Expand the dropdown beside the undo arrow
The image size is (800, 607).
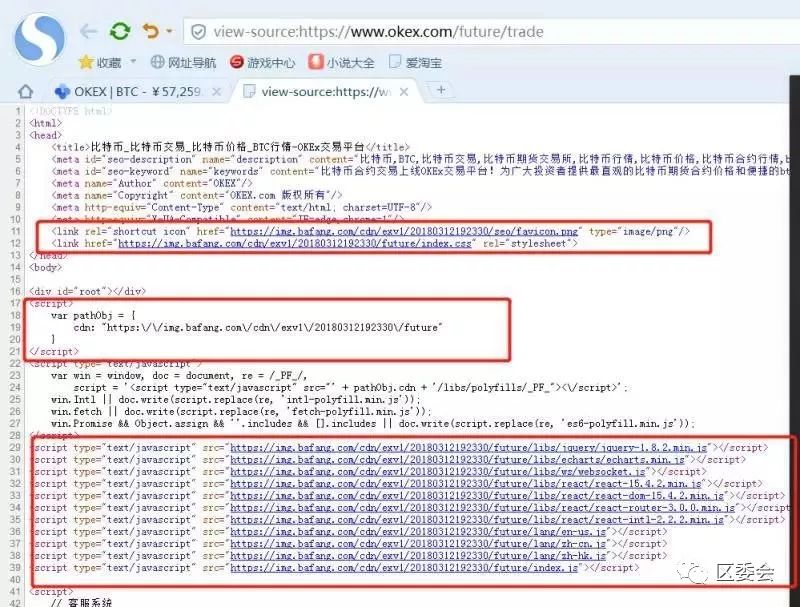(x=168, y=33)
